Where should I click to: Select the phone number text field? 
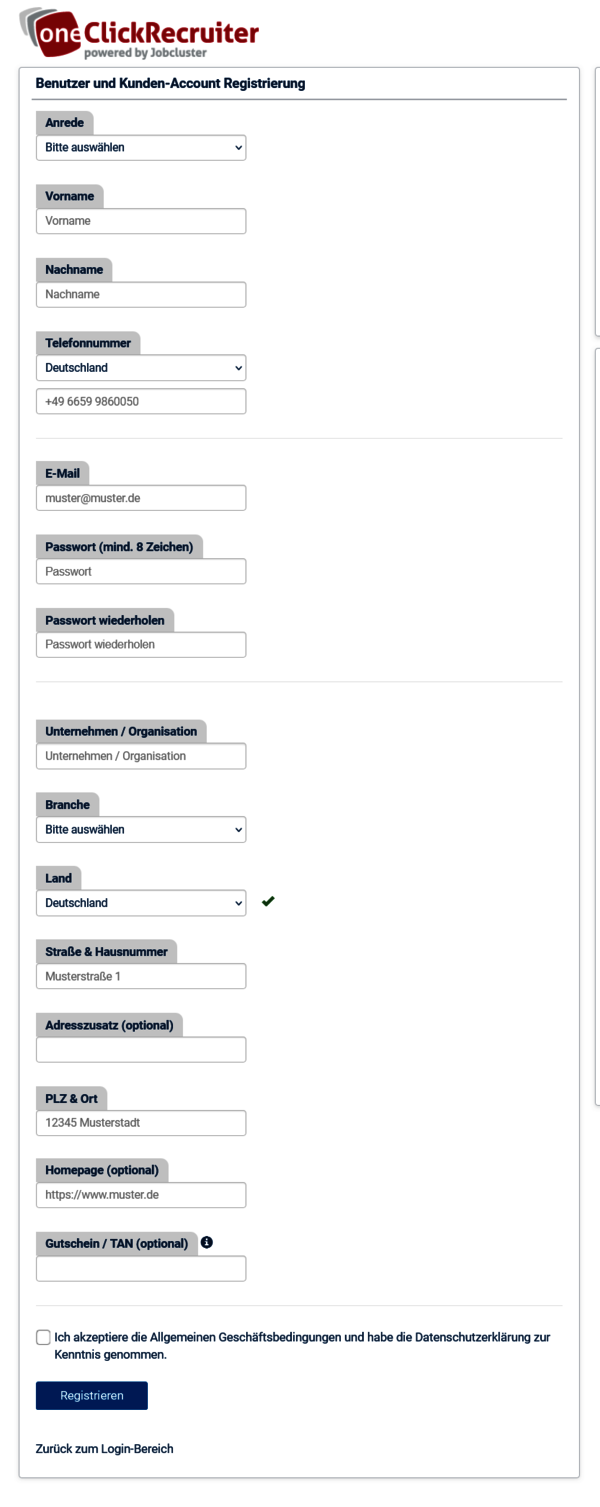[141, 401]
